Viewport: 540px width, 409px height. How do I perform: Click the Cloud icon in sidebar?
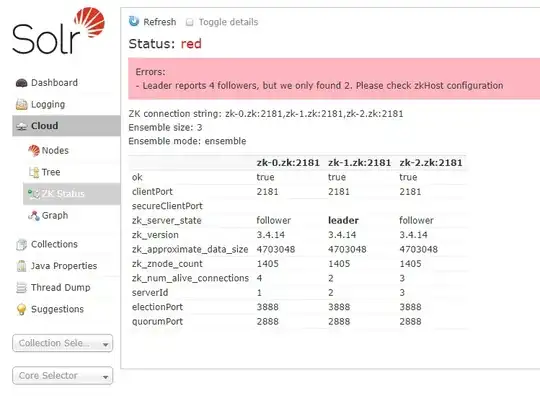[x=21, y=126]
